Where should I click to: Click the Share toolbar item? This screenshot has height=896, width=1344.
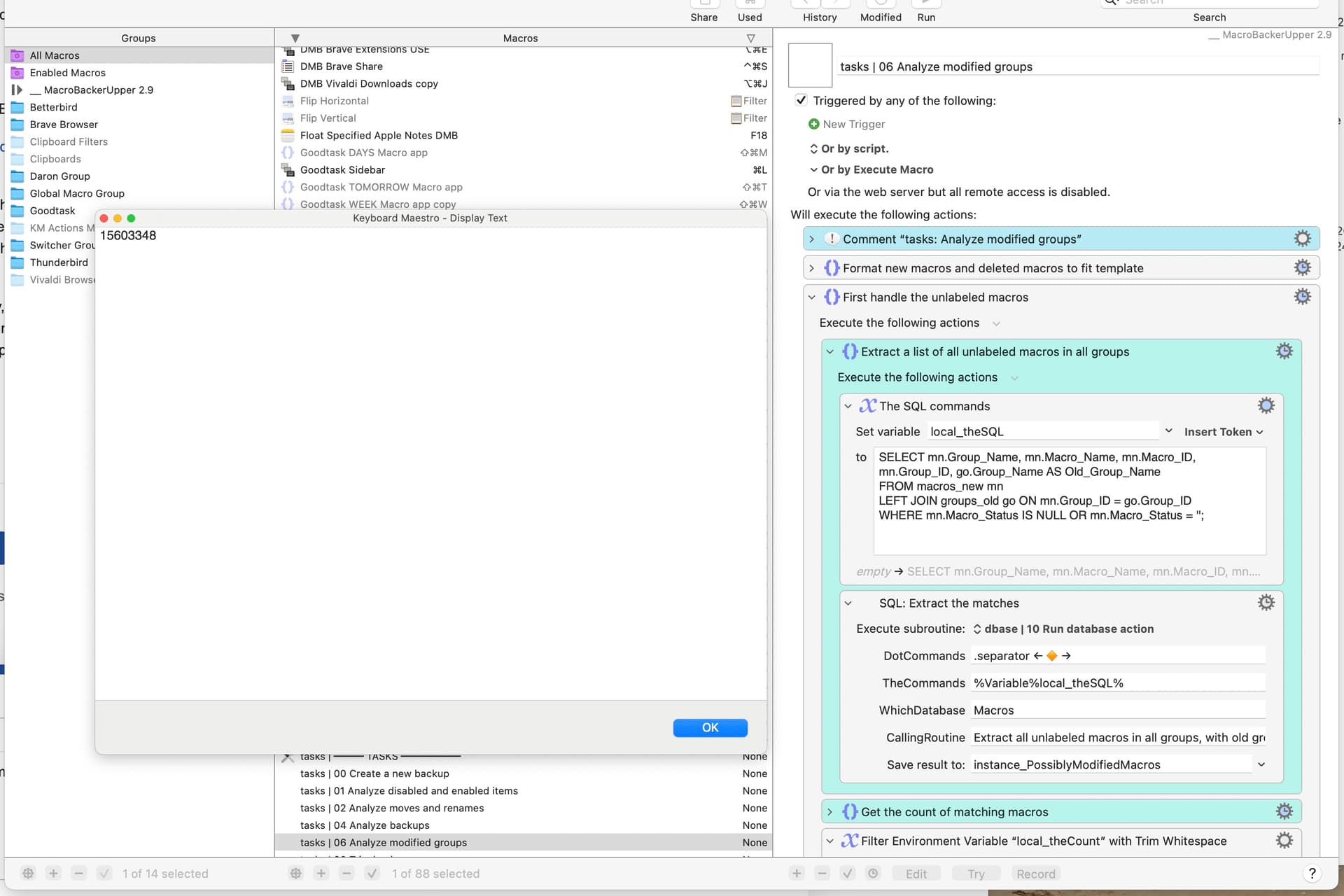point(703,11)
